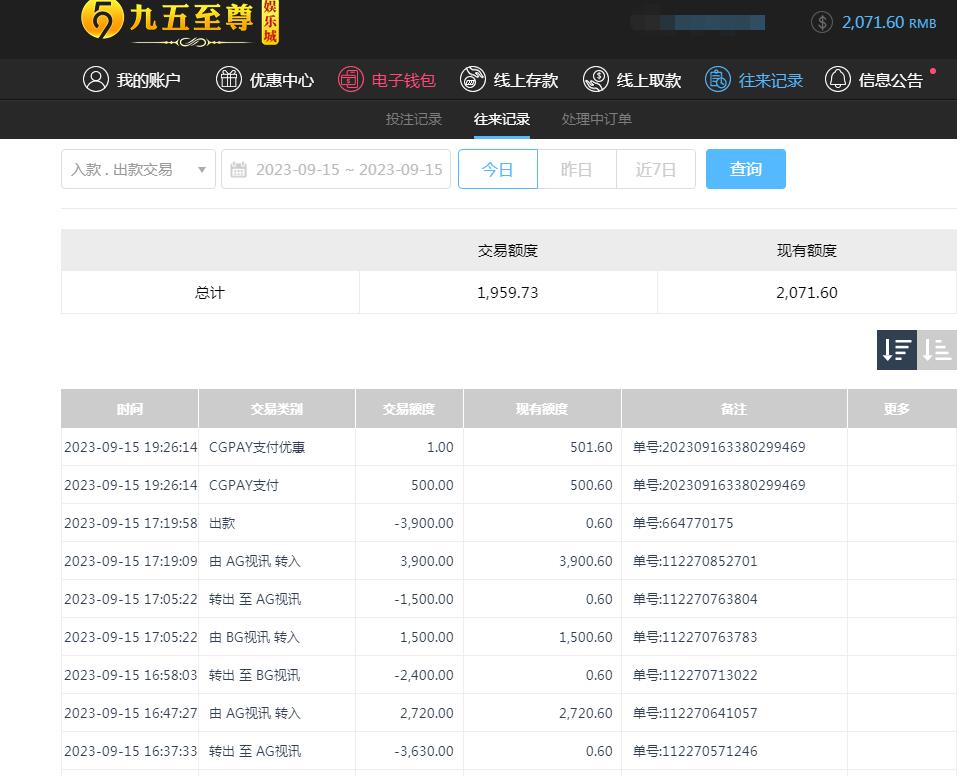
Task: Select the 今日 date range option
Action: [x=497, y=169]
